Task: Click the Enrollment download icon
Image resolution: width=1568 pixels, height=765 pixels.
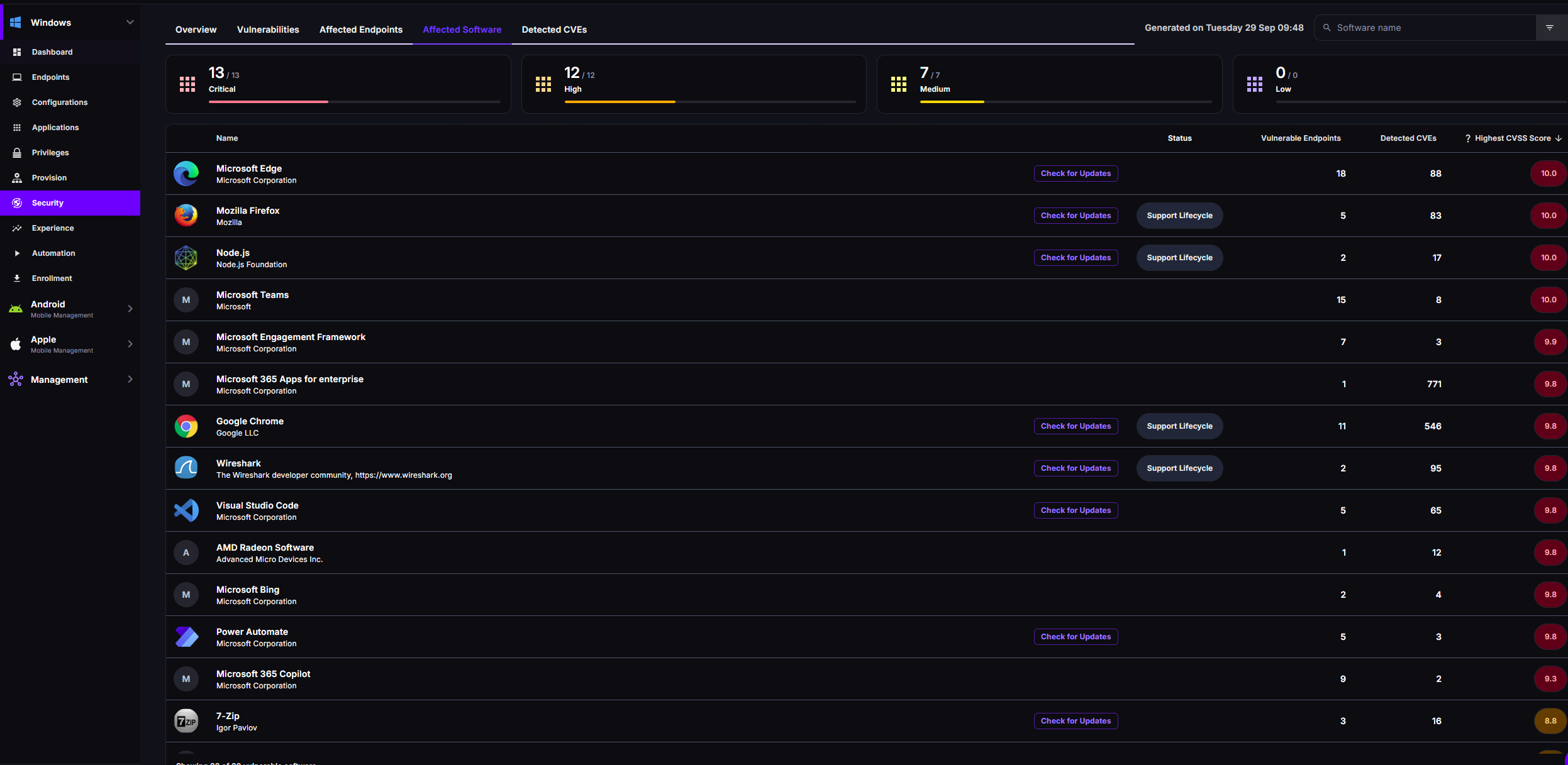Action: (17, 278)
